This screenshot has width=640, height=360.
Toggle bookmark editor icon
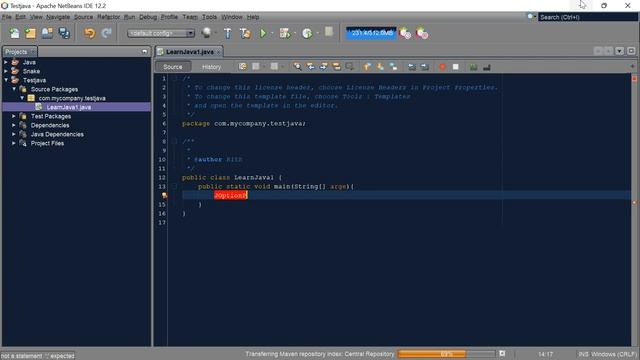click(x=393, y=67)
